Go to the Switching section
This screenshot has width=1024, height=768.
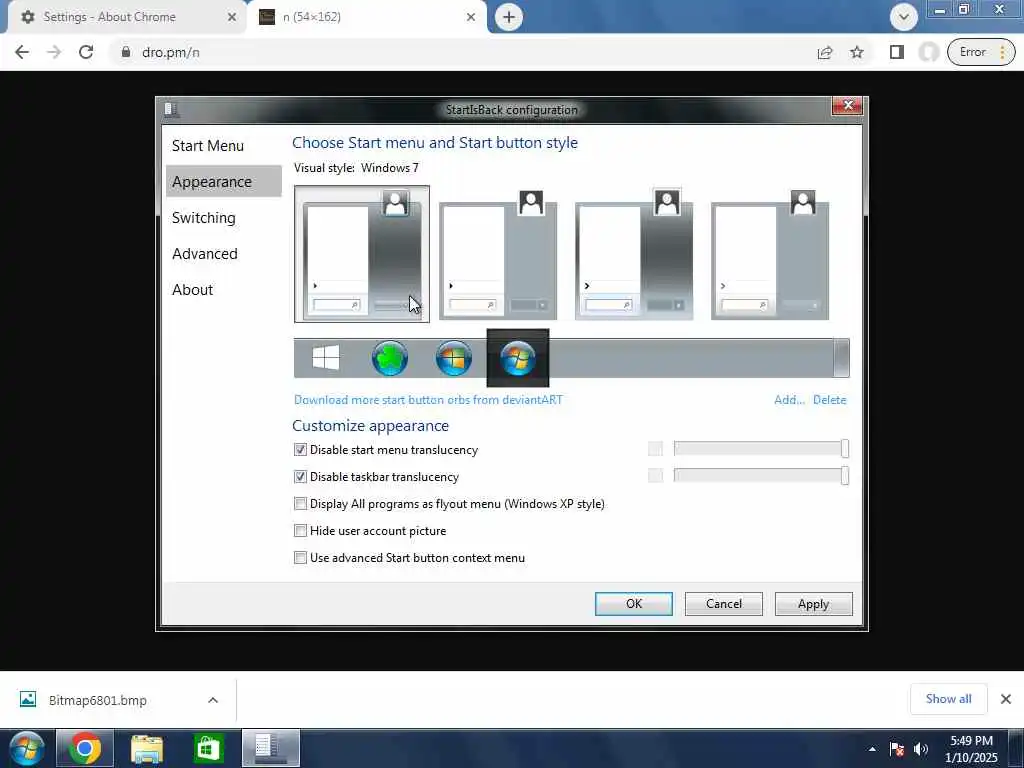[x=204, y=217]
